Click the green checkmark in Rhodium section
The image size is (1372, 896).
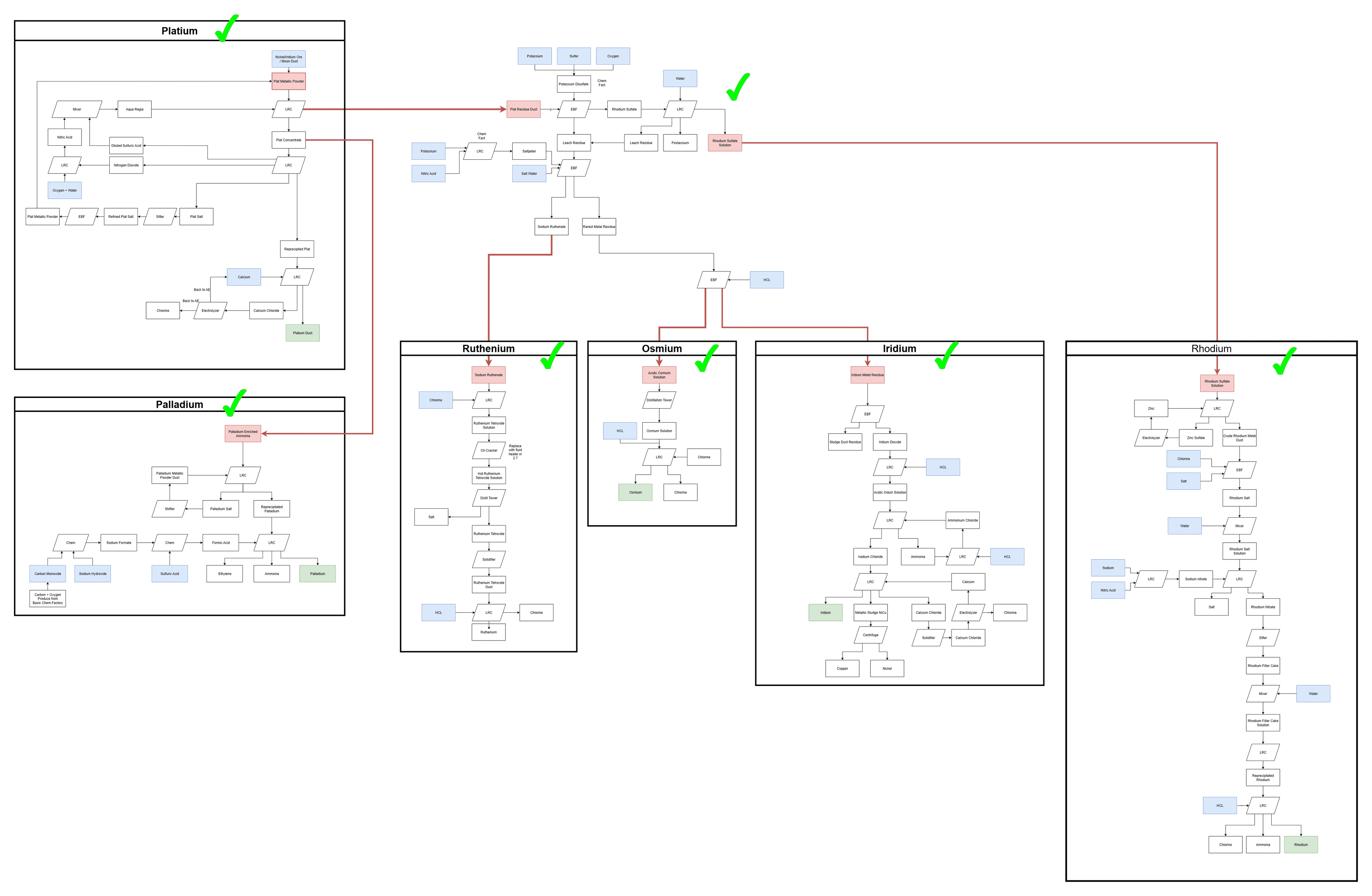tap(1283, 362)
